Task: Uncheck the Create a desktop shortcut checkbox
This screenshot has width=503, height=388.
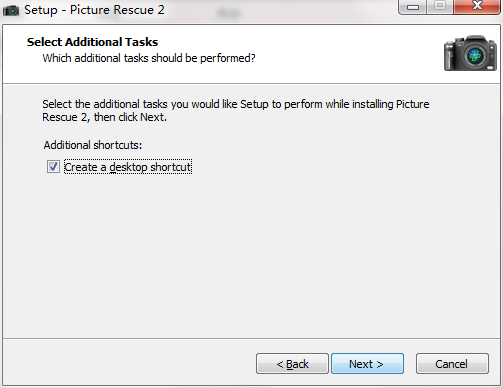Action: click(53, 167)
